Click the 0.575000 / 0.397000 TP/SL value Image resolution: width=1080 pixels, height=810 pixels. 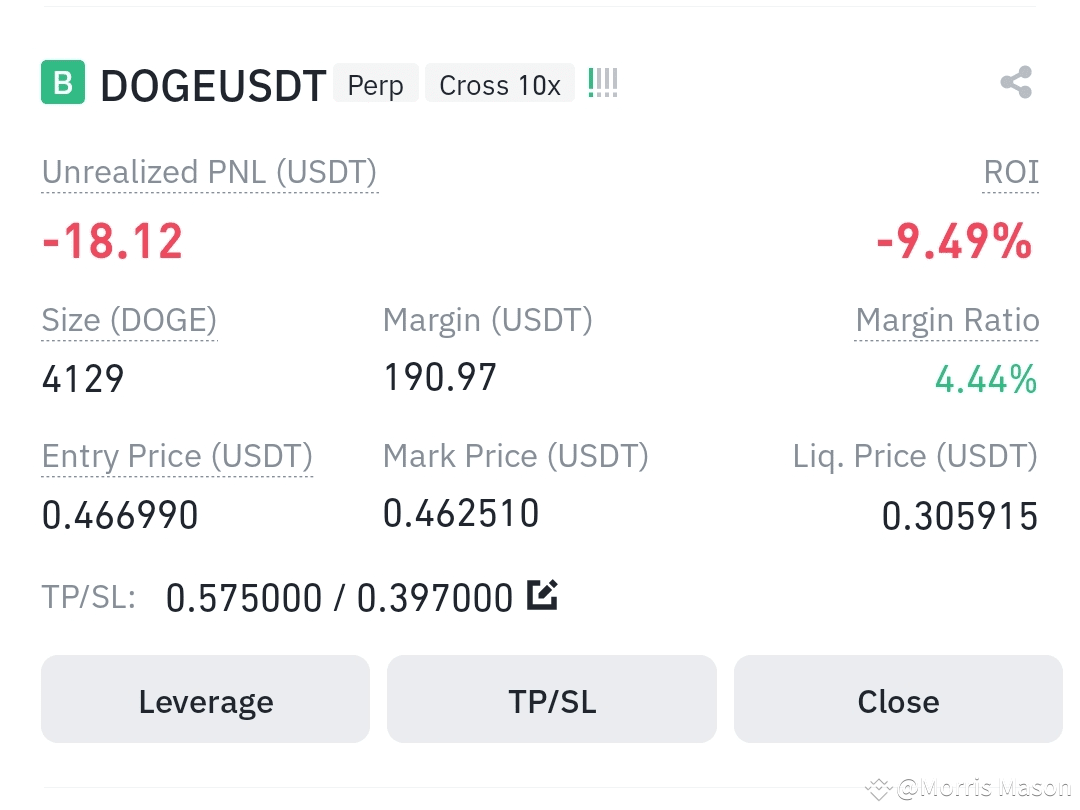[340, 597]
